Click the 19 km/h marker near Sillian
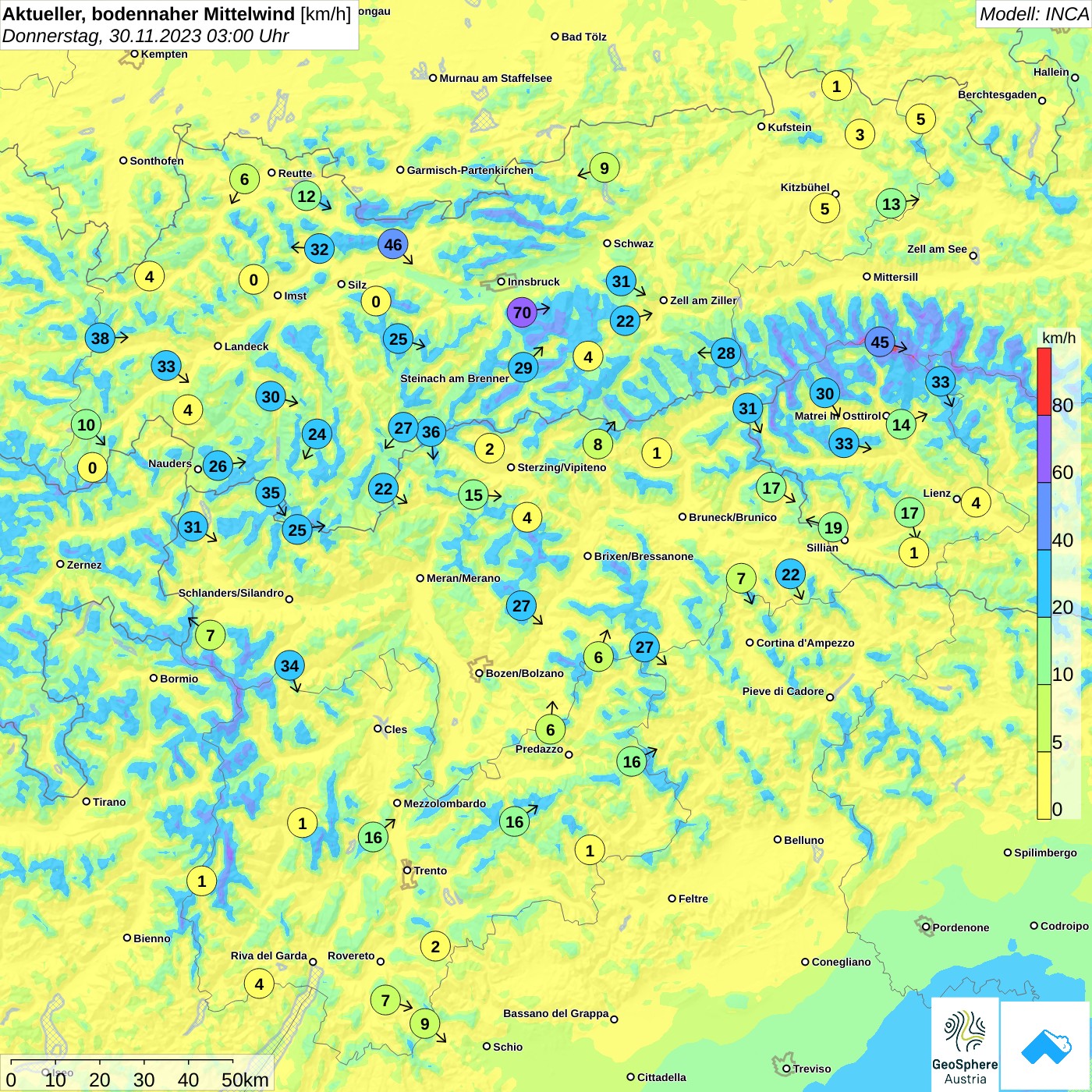The height and width of the screenshot is (1092, 1092). [x=833, y=528]
